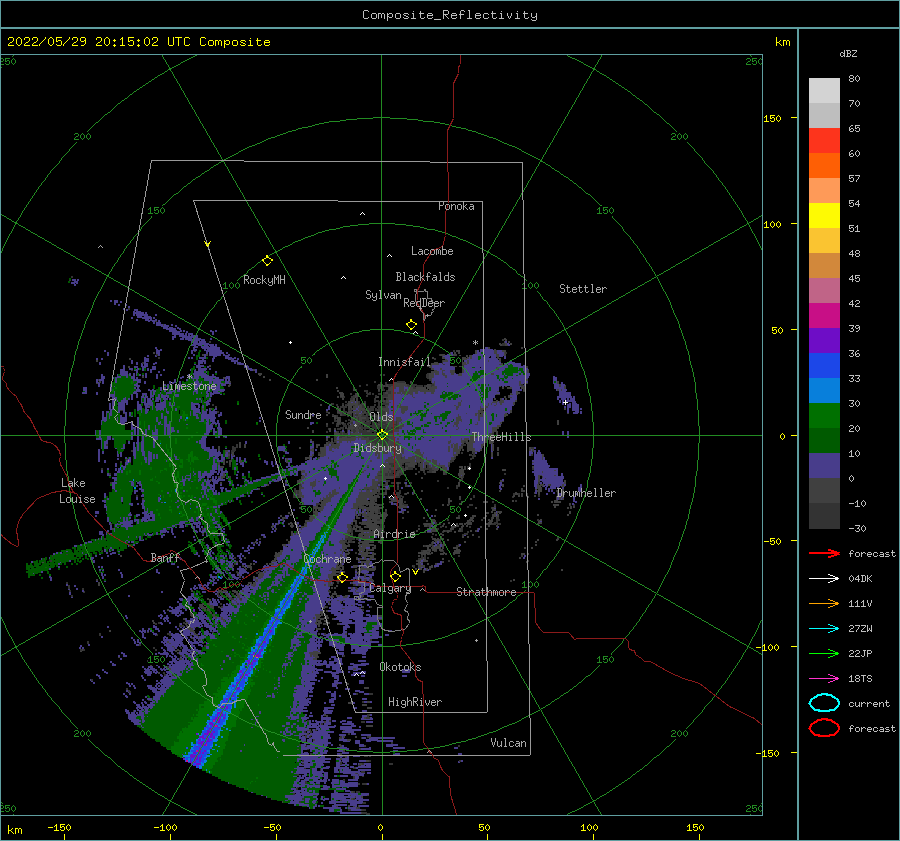Click the Lacombe town label
The width and height of the screenshot is (900, 841).
coord(432,251)
